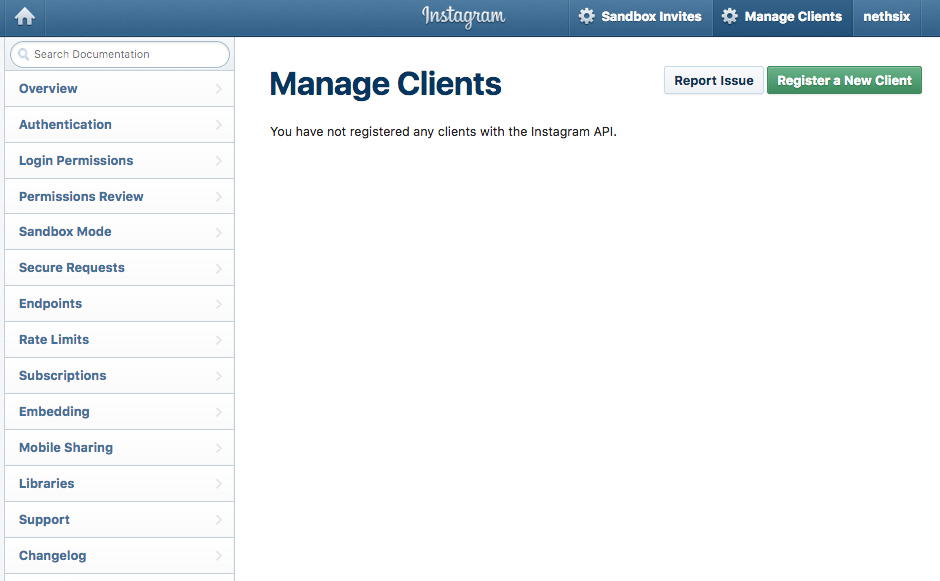Image resolution: width=940 pixels, height=581 pixels.
Task: View the Mobile Sharing documentation
Action: [x=119, y=448]
